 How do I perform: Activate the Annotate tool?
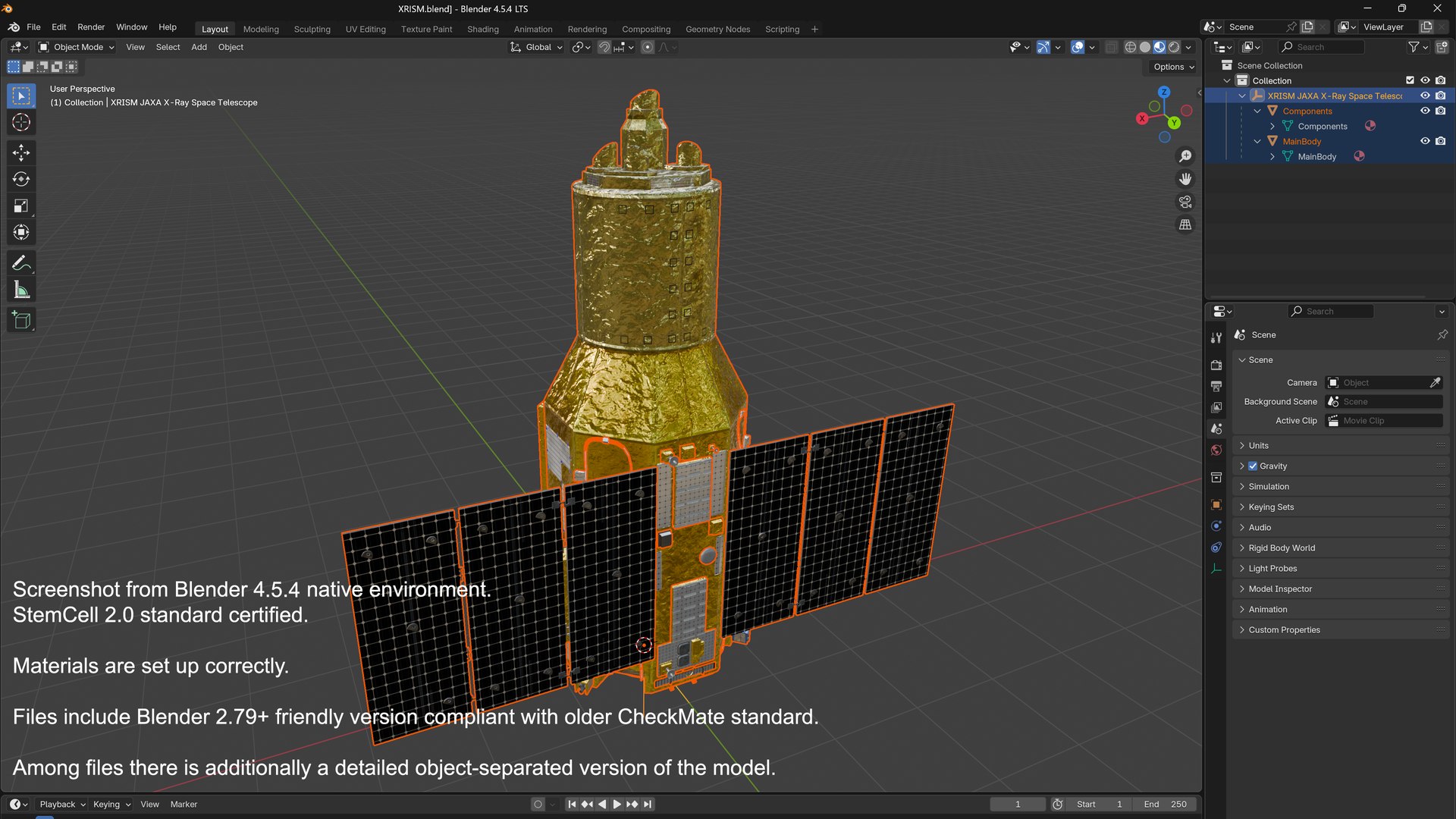pyautogui.click(x=21, y=263)
